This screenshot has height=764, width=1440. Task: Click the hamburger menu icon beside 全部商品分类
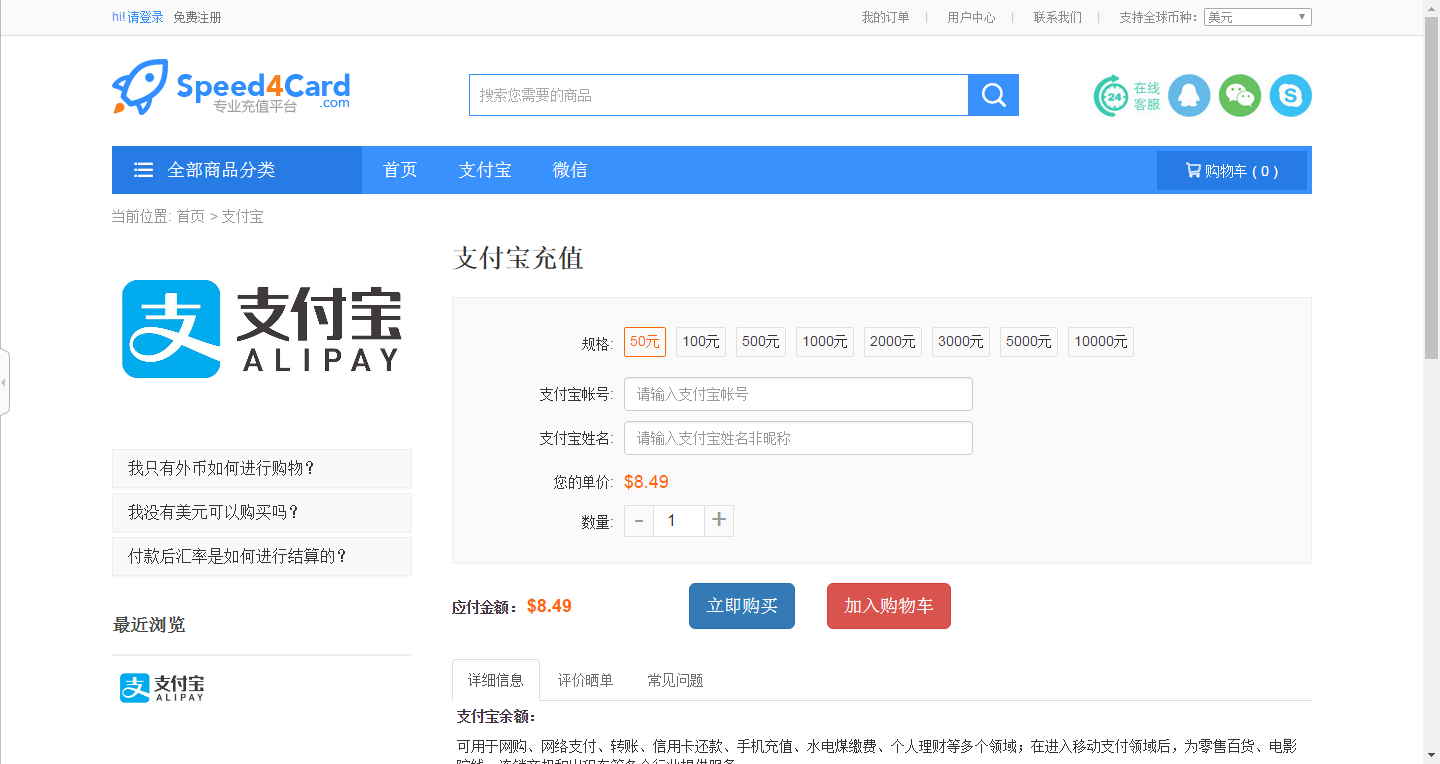pyautogui.click(x=144, y=170)
